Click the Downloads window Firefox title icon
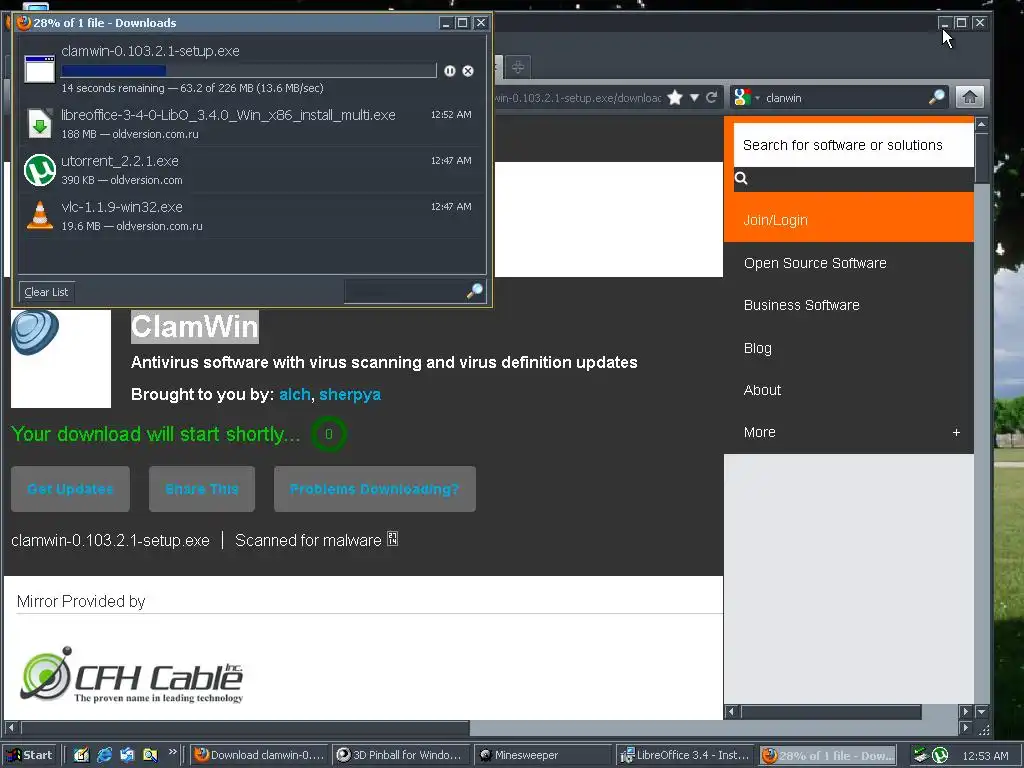1024x768 pixels. [x=24, y=22]
